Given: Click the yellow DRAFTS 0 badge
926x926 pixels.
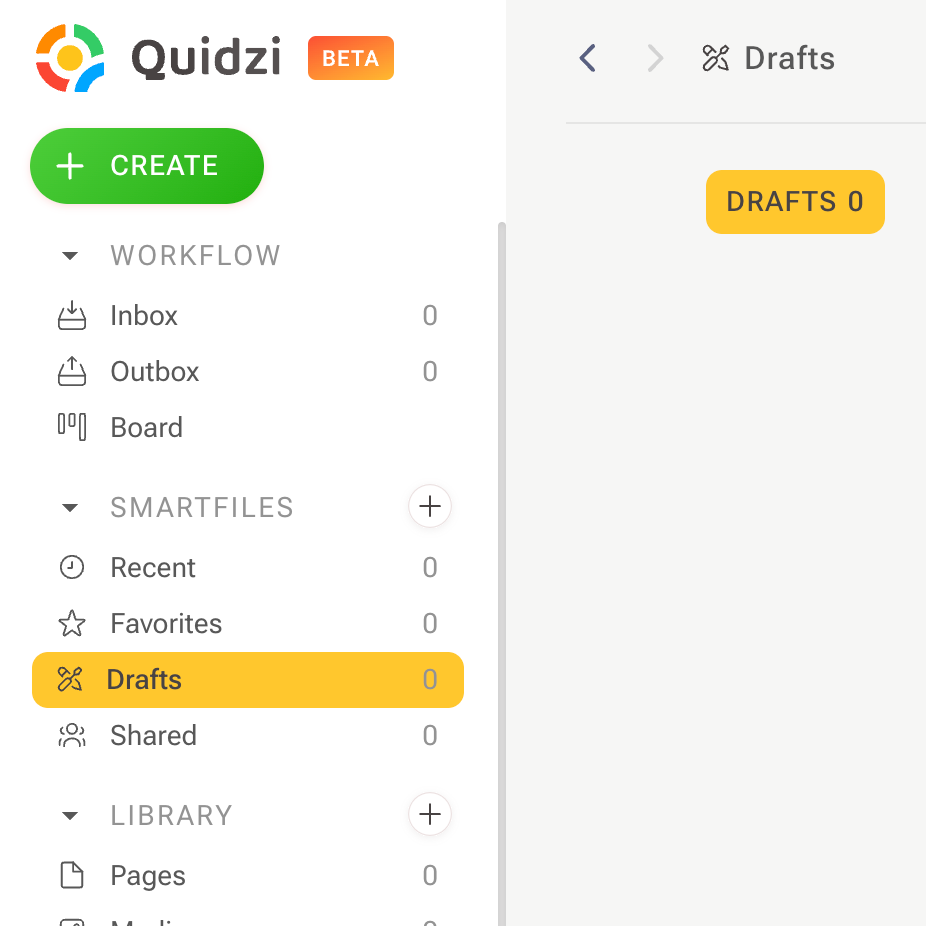Looking at the screenshot, I should point(795,202).
